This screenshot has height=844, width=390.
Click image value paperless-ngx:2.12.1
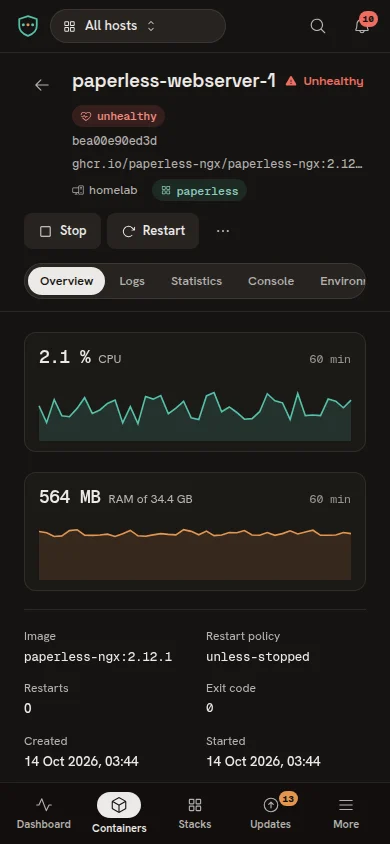[98, 657]
